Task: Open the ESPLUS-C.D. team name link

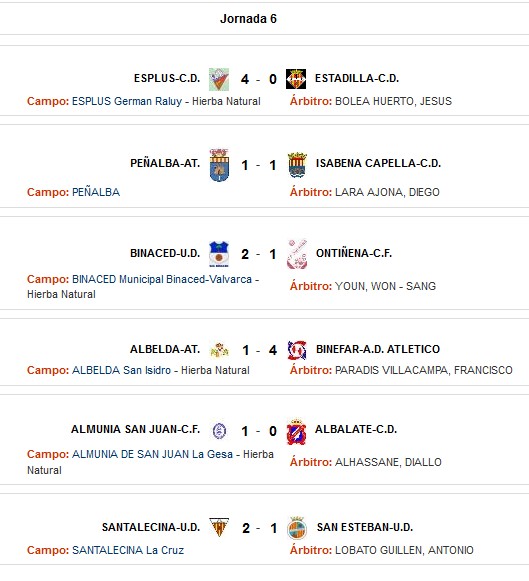Action: pos(167,79)
